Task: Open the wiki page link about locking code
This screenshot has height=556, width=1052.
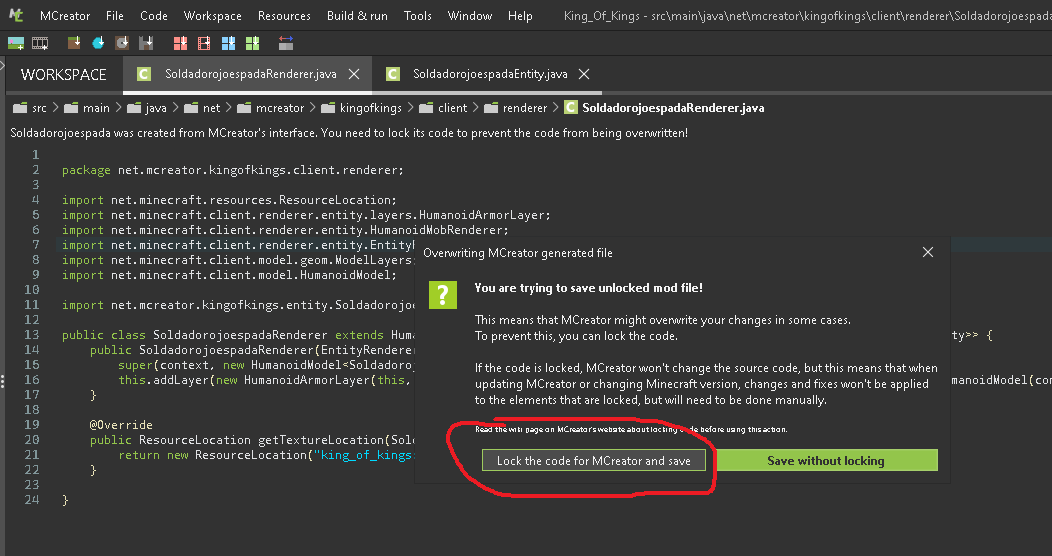Action: pyautogui.click(x=631, y=429)
